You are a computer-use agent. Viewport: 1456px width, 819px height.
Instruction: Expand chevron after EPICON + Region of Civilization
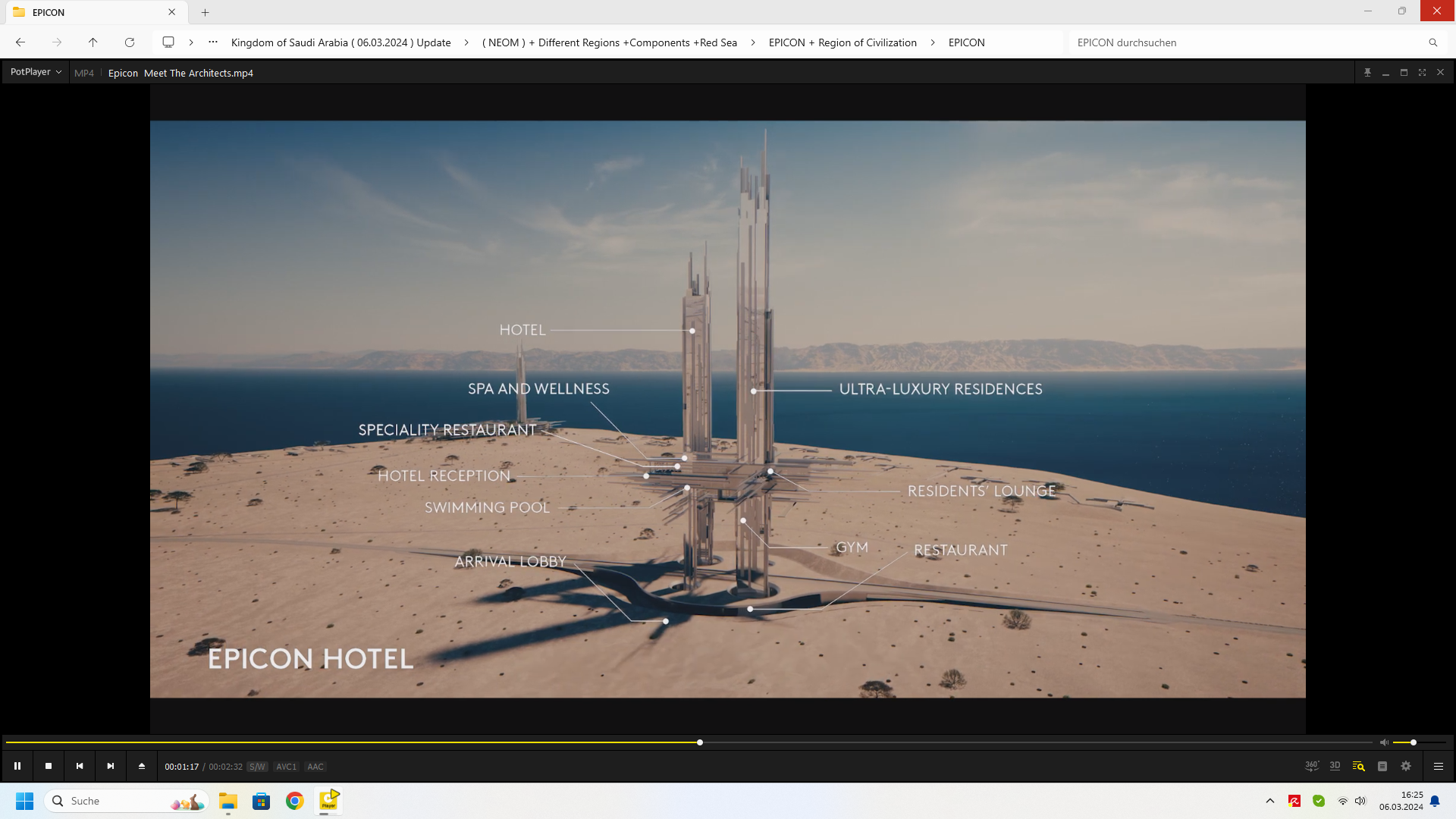pos(933,42)
